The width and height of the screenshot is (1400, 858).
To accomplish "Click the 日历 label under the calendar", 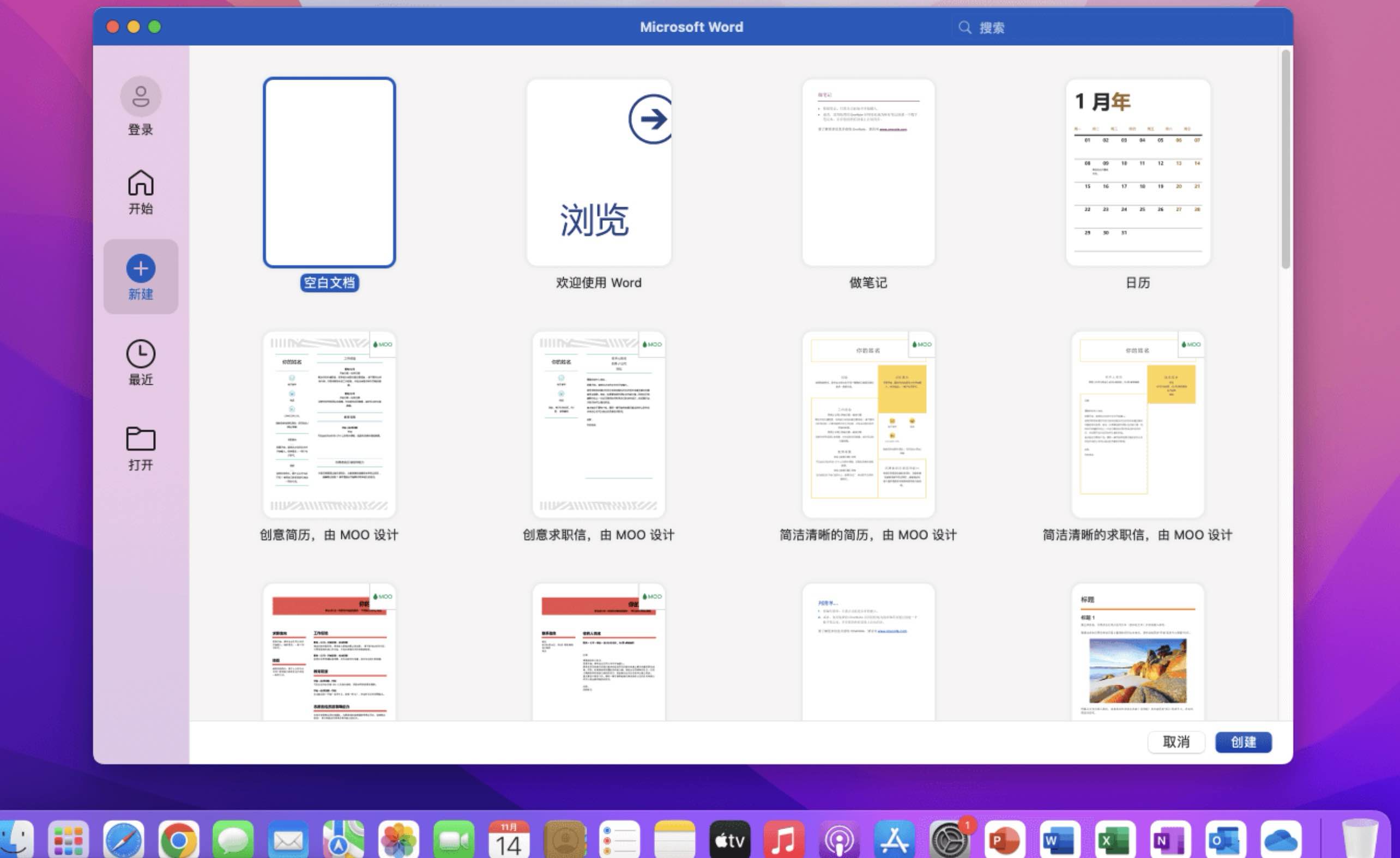I will pos(1138,282).
